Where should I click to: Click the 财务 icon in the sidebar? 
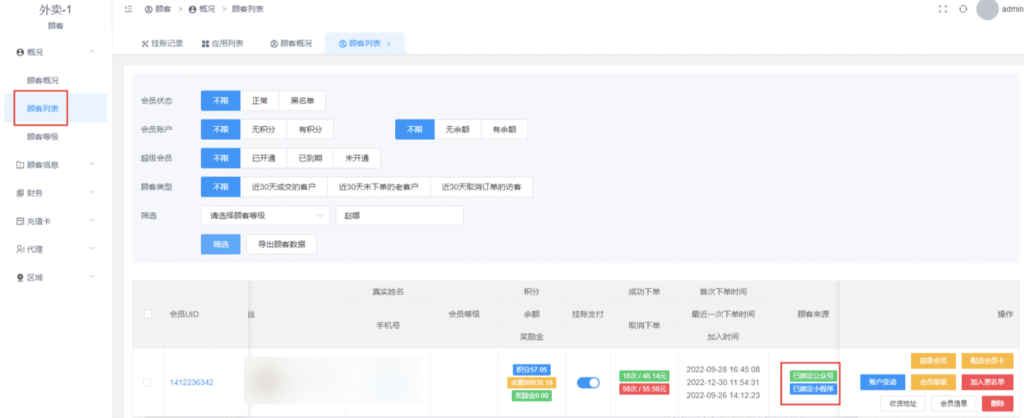click(x=20, y=193)
